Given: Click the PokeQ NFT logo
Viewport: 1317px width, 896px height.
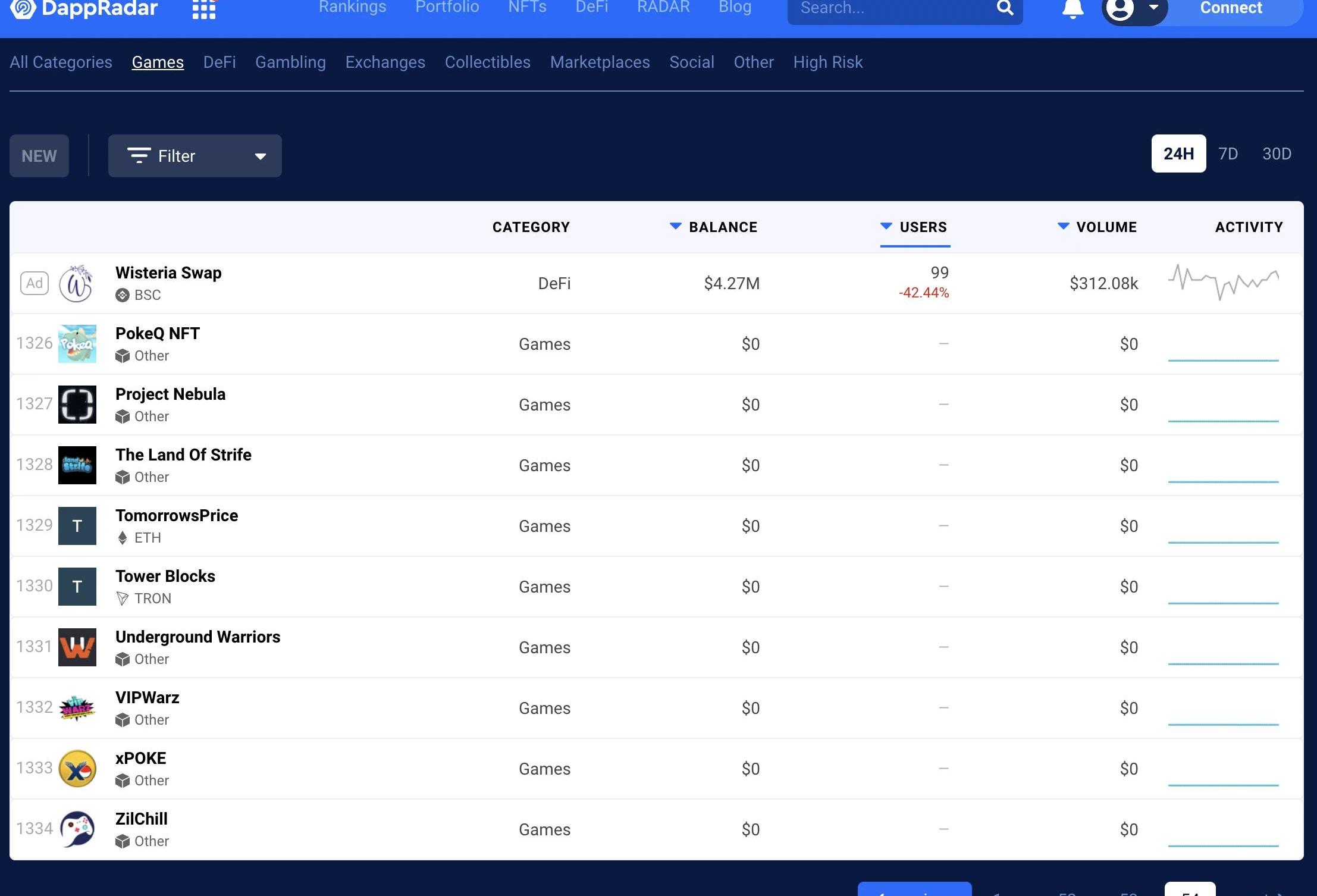Looking at the screenshot, I should tap(77, 344).
